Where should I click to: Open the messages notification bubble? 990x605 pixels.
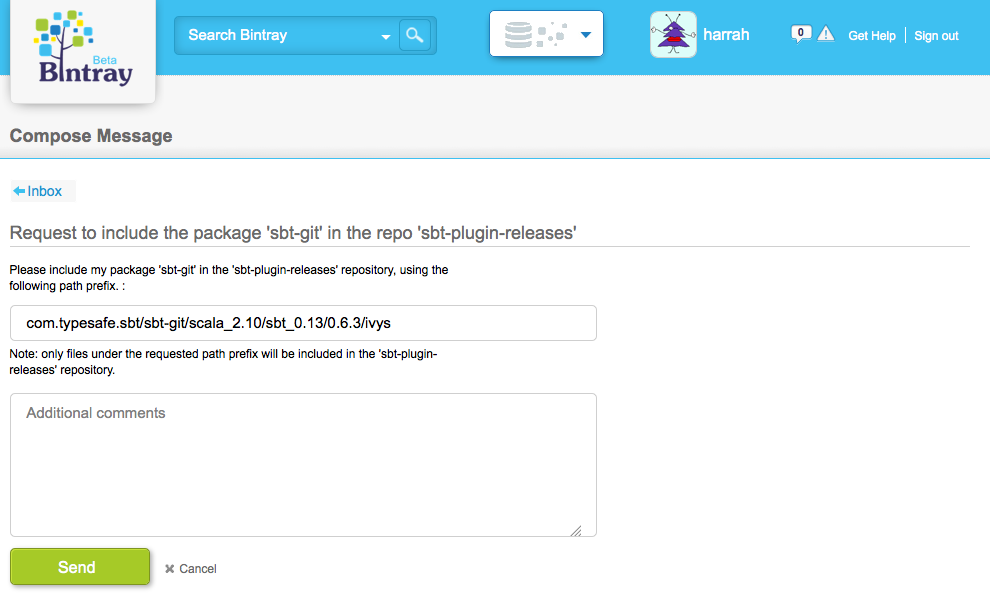pos(800,34)
